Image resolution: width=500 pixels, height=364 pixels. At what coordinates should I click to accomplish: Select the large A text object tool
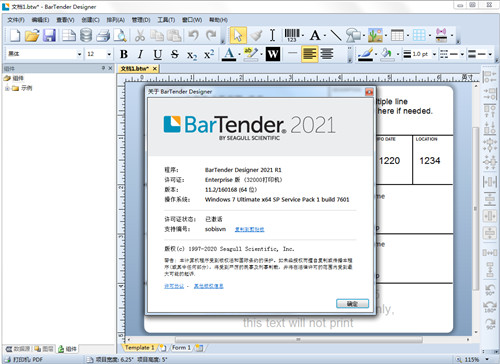click(x=315, y=35)
